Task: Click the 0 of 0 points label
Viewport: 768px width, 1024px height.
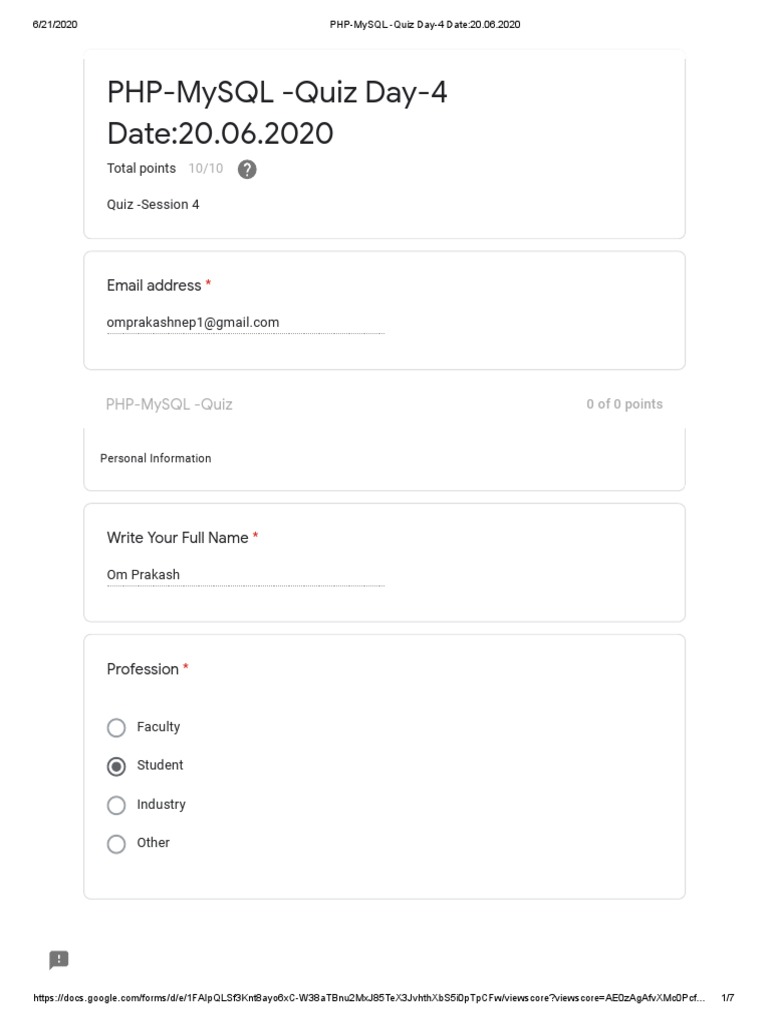Action: (x=624, y=404)
